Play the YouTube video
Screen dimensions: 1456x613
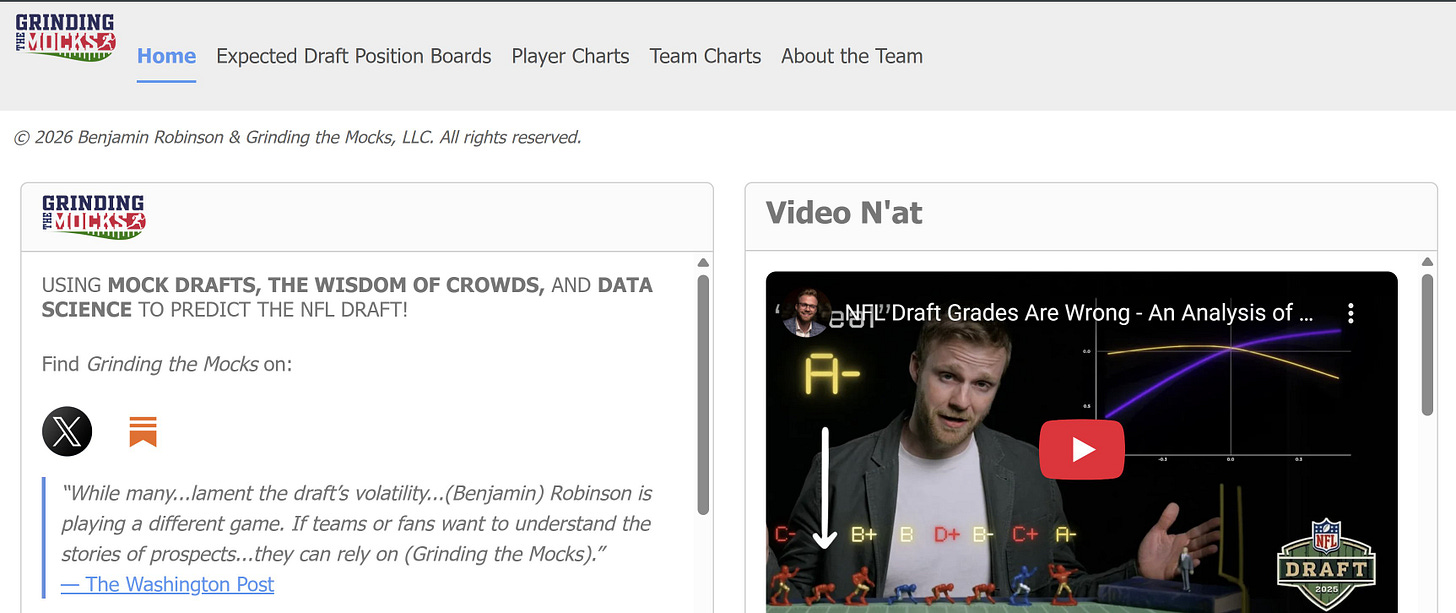(x=1081, y=450)
